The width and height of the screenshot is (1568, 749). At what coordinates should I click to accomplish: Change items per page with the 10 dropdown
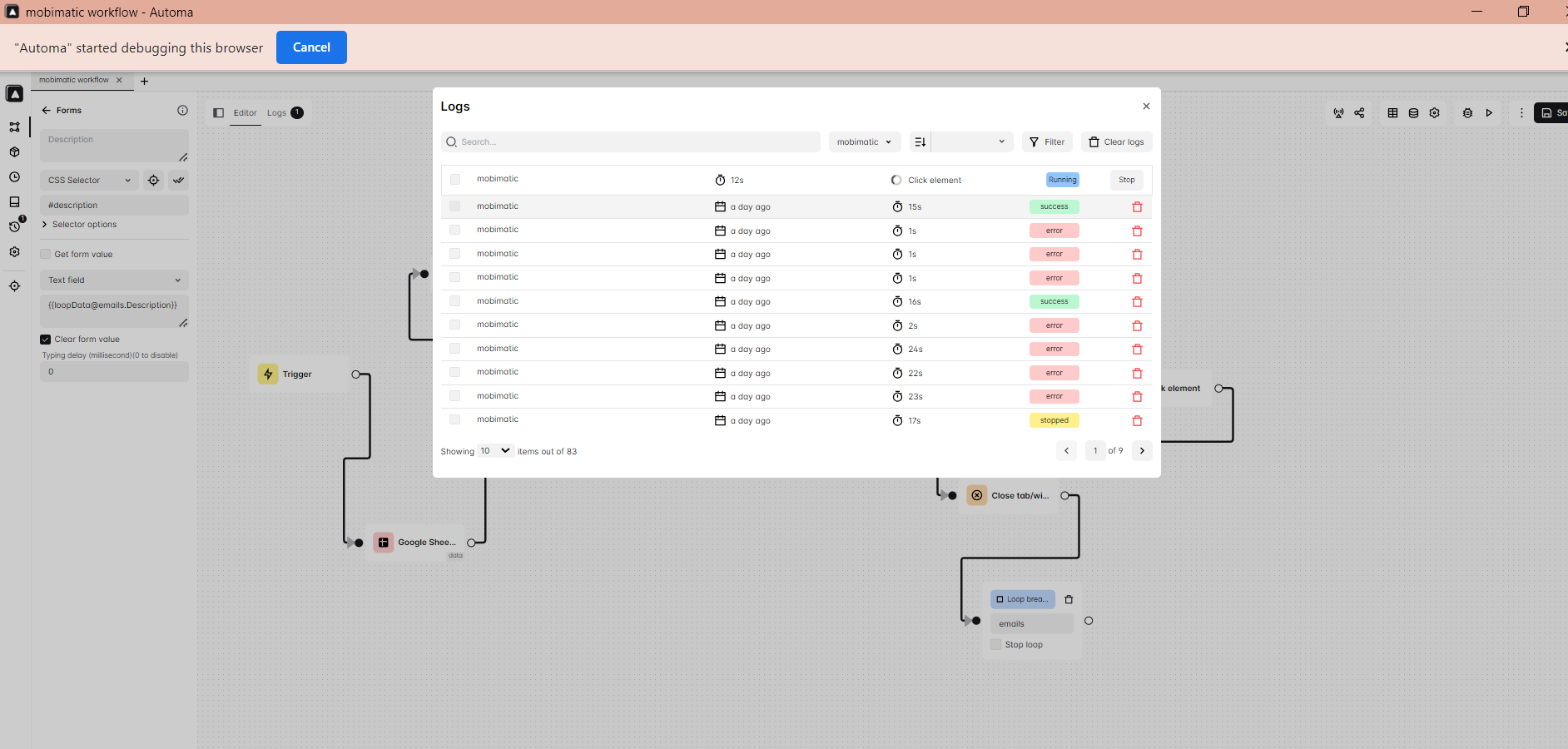coord(494,450)
